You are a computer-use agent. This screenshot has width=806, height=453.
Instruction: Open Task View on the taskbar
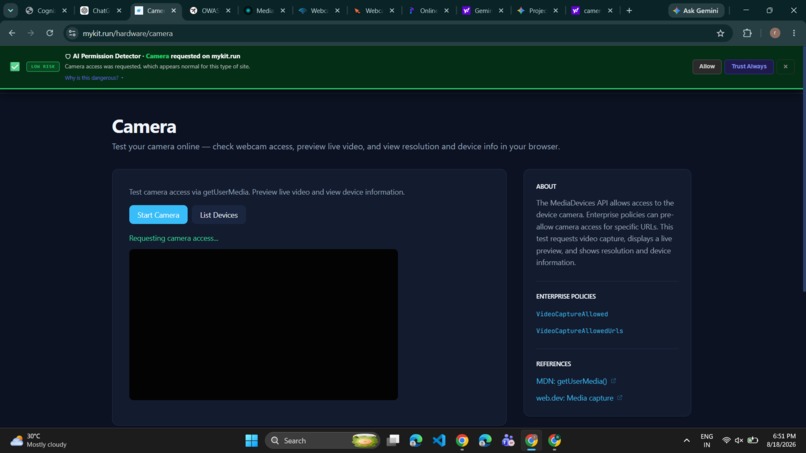click(x=393, y=440)
